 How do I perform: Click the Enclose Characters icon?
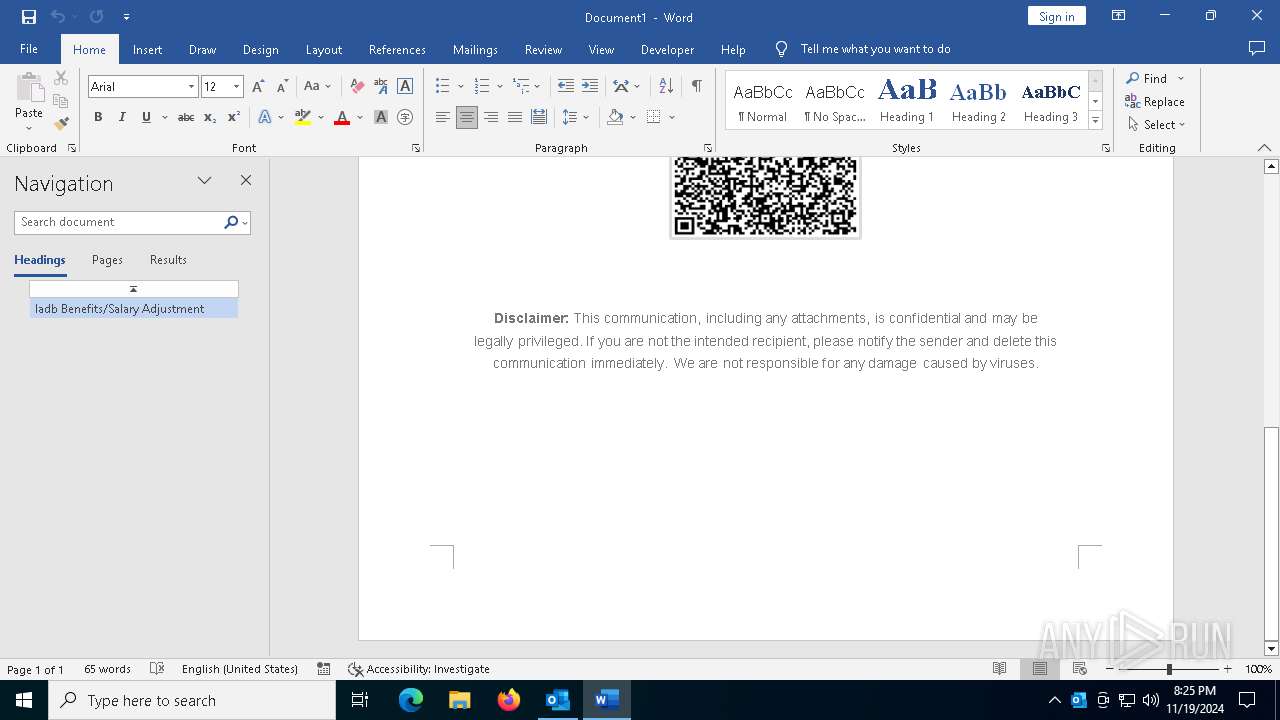pyautogui.click(x=405, y=118)
